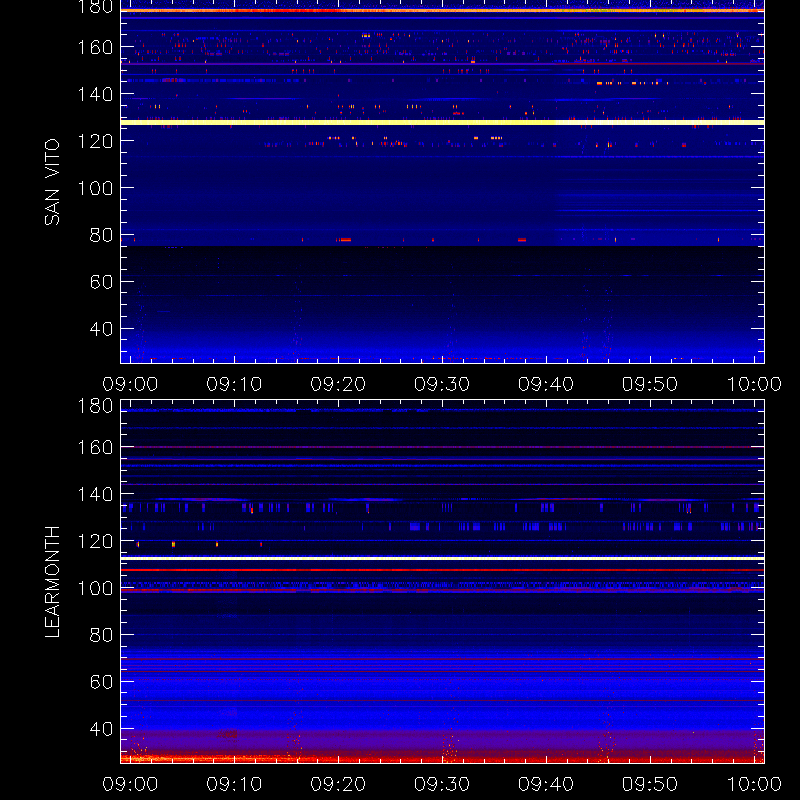
Task: Select the 140 tick label in San Vito panel
Action: point(95,94)
